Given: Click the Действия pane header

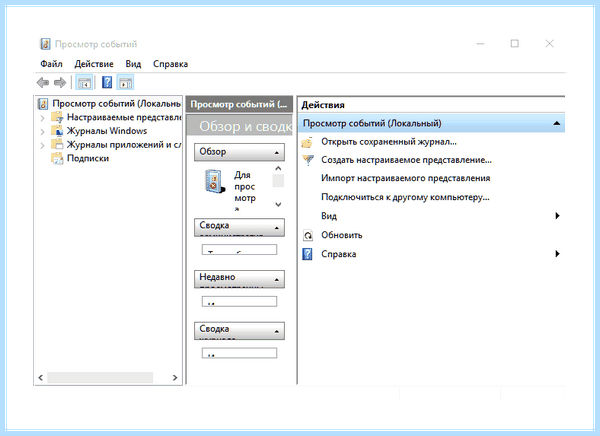Looking at the screenshot, I should [431, 105].
